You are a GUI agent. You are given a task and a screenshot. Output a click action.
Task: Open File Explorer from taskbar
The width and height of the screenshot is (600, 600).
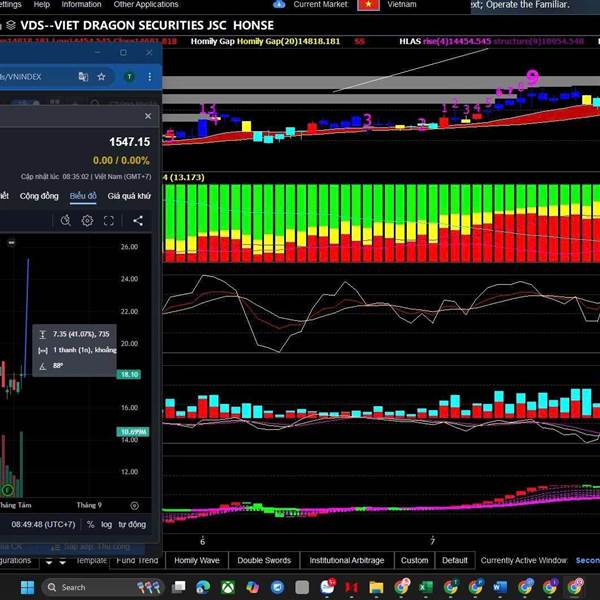pos(376,587)
